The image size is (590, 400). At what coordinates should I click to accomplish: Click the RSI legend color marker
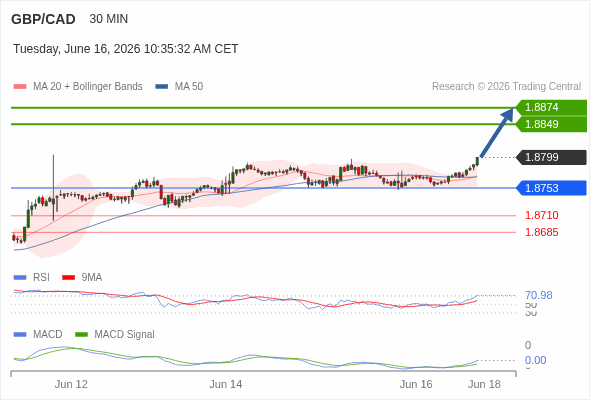coord(20,278)
